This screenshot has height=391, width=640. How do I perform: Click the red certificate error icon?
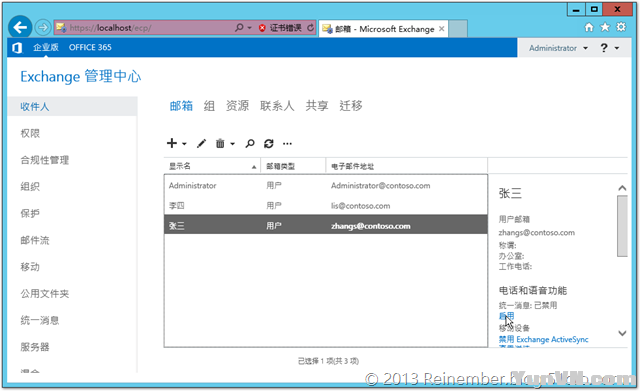click(262, 28)
